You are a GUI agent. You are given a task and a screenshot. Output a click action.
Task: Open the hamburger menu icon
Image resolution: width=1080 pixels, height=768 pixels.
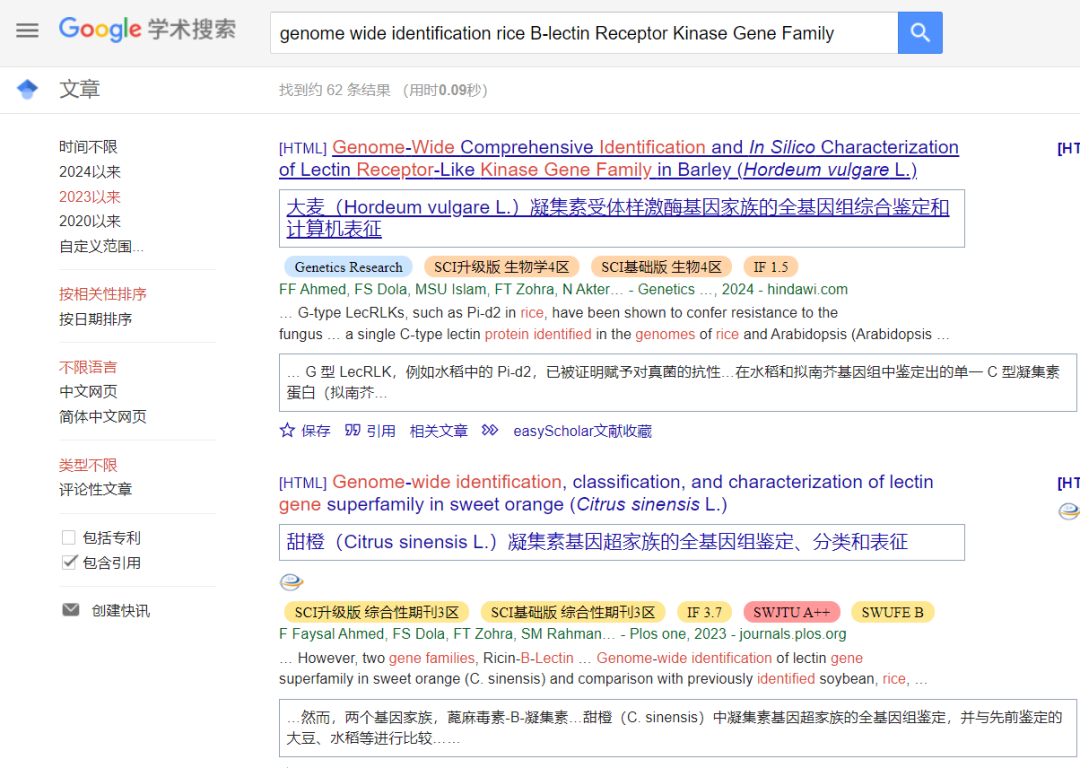[x=27, y=30]
